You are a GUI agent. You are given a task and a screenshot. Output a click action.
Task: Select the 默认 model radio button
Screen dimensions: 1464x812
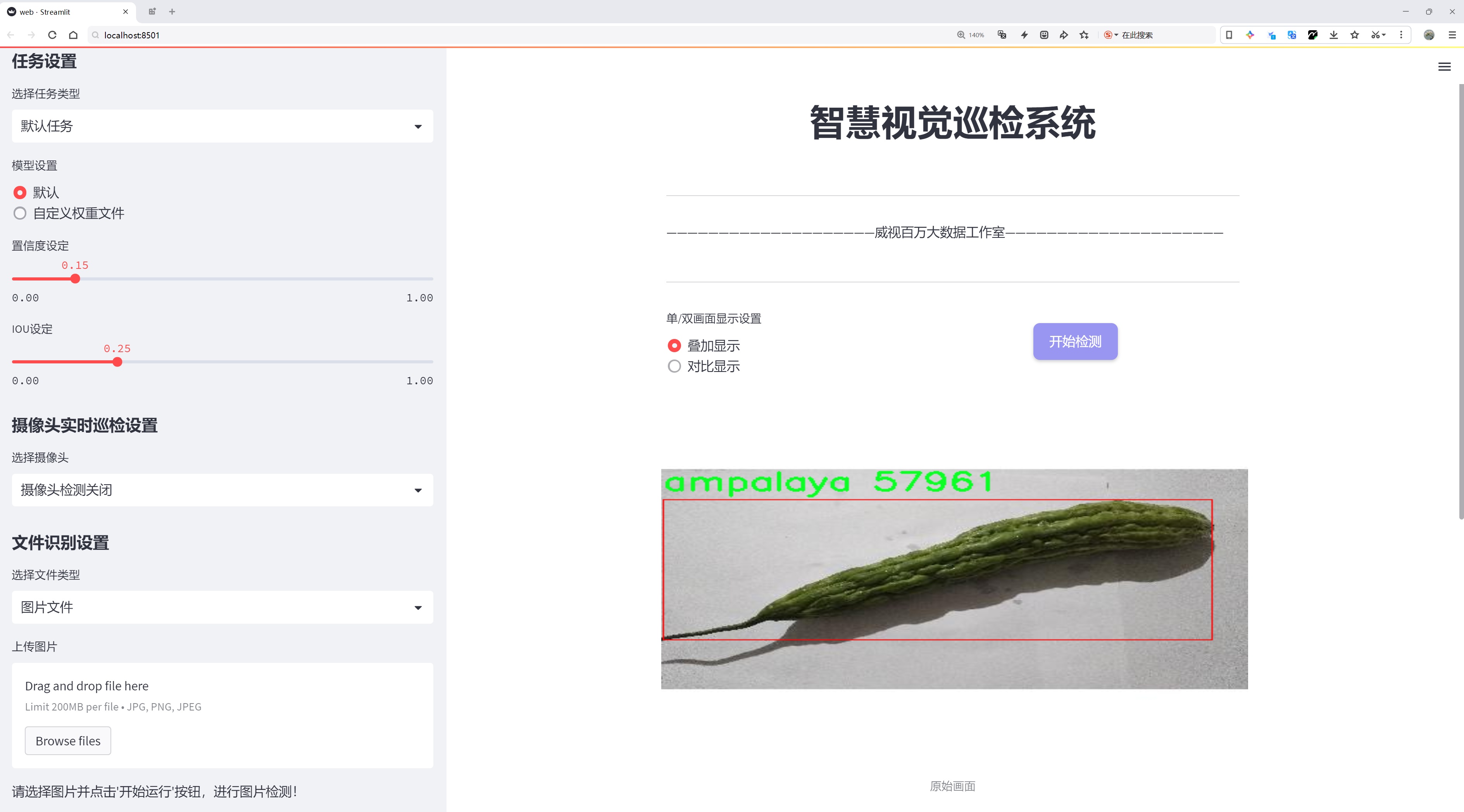20,193
